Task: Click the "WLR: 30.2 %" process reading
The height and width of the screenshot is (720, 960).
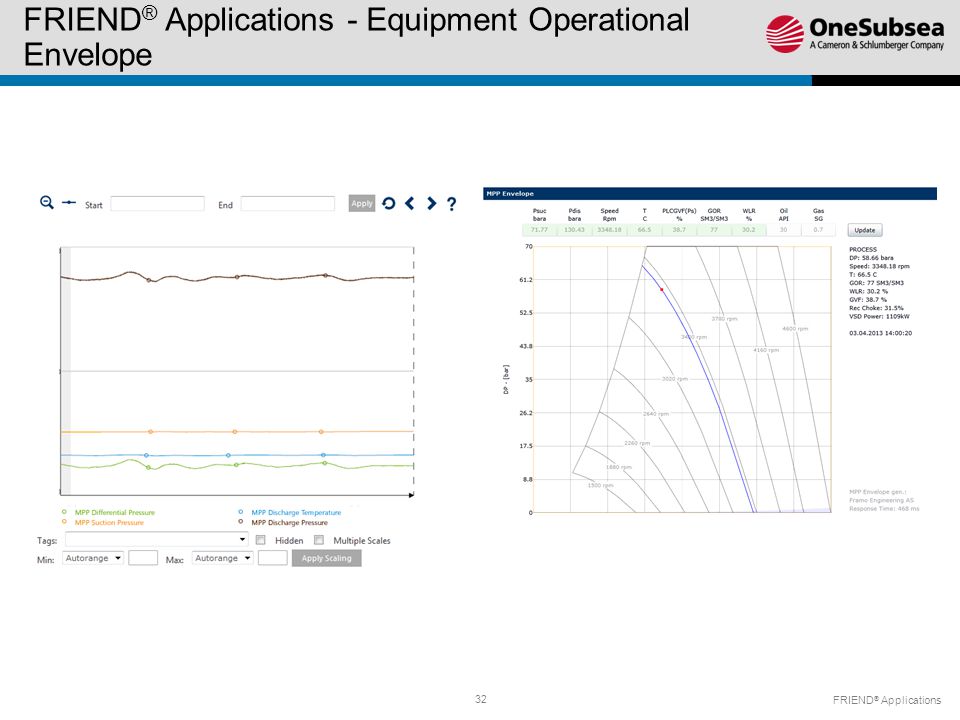Action: point(868,291)
